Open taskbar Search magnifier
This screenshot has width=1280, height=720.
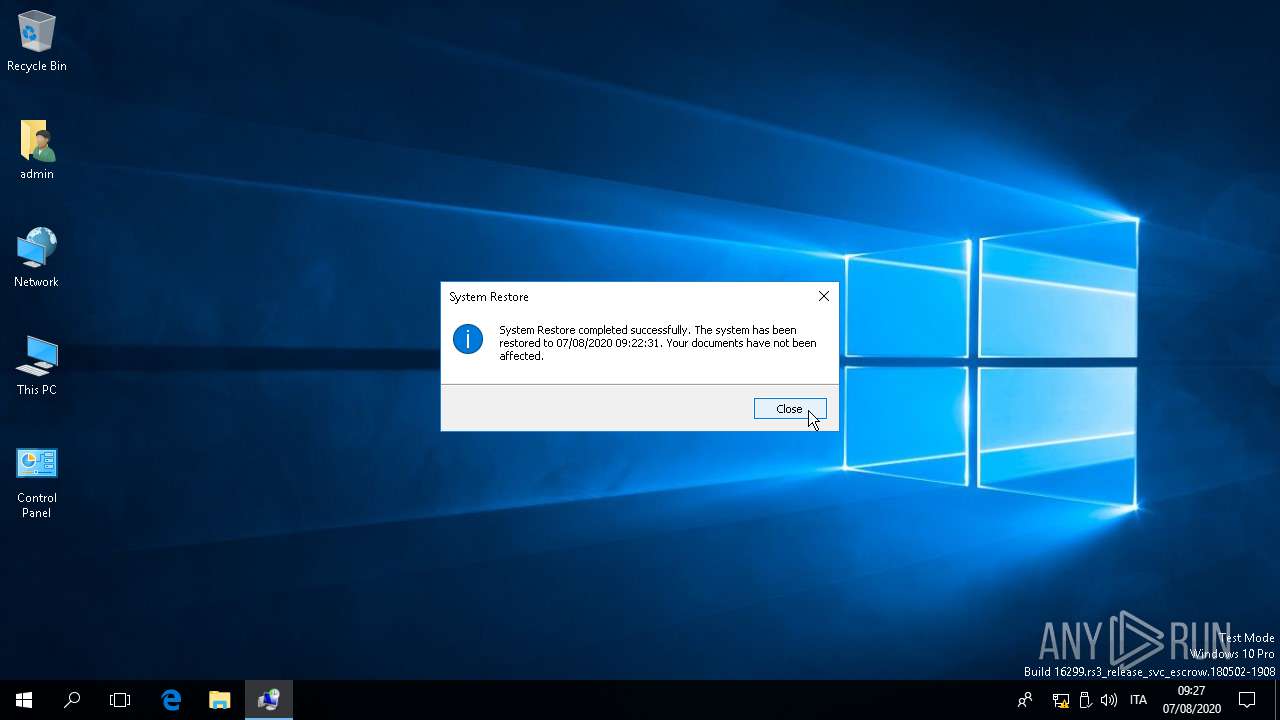click(x=72, y=700)
